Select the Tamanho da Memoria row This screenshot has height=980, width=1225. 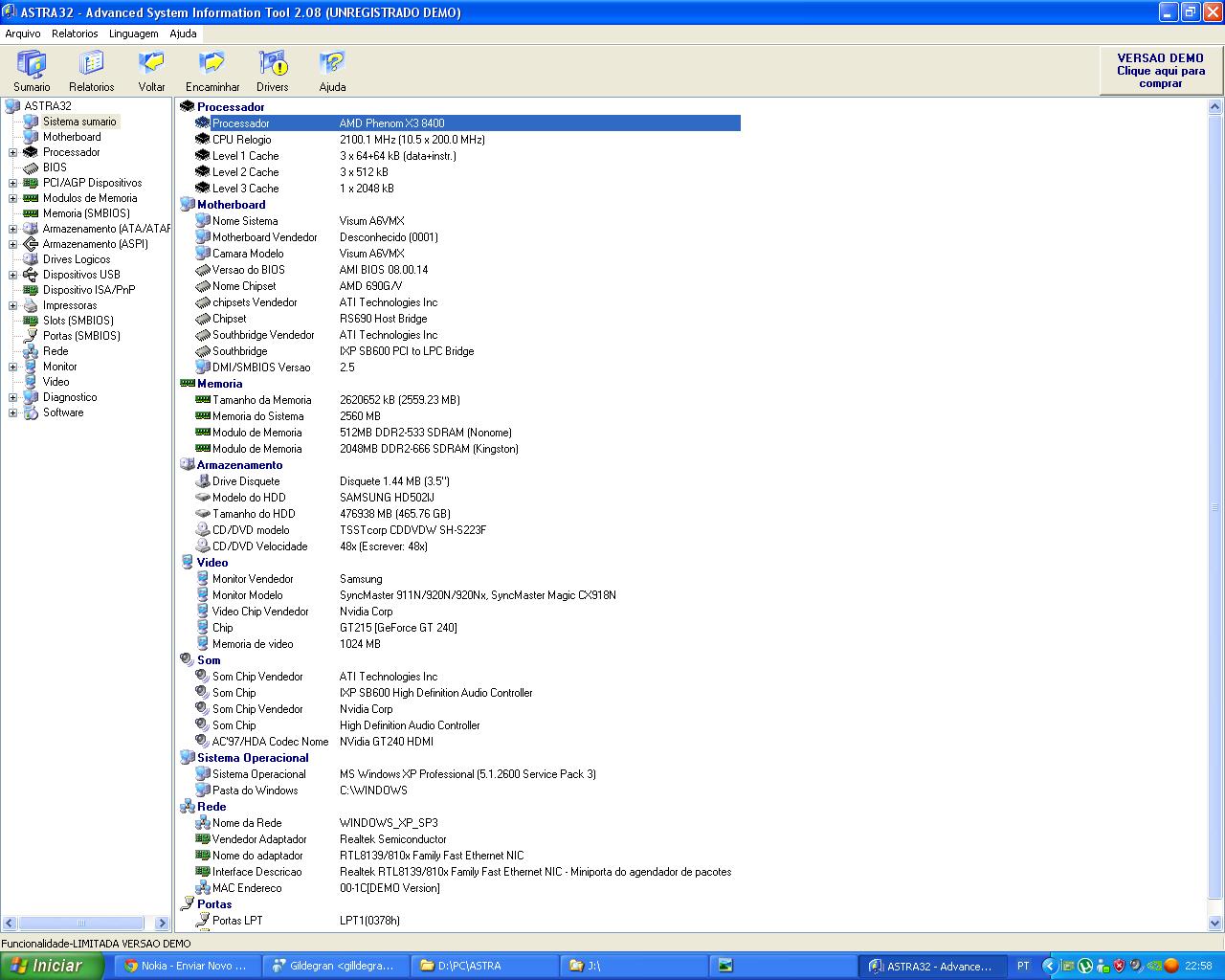point(467,400)
